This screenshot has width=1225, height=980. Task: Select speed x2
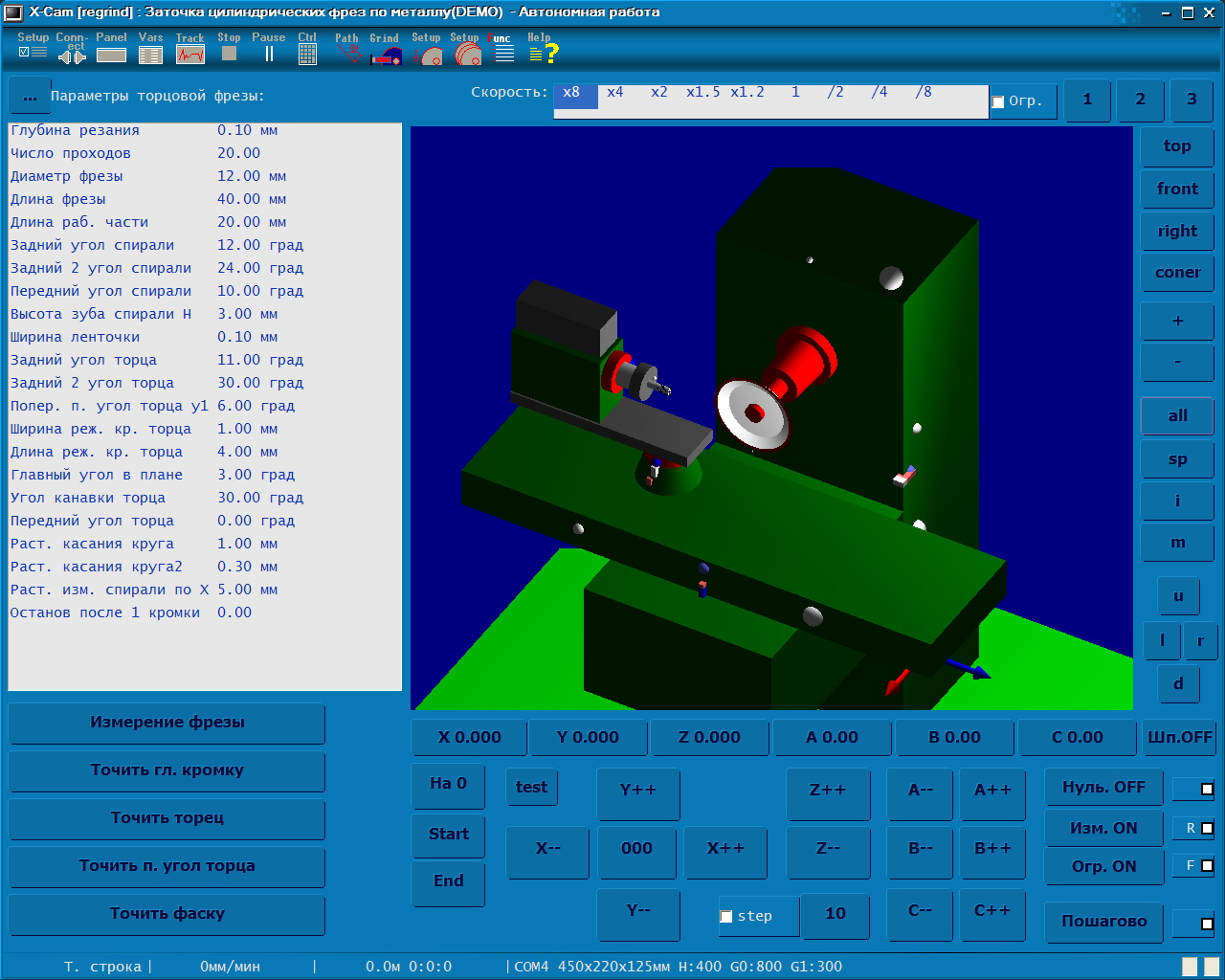tap(659, 93)
